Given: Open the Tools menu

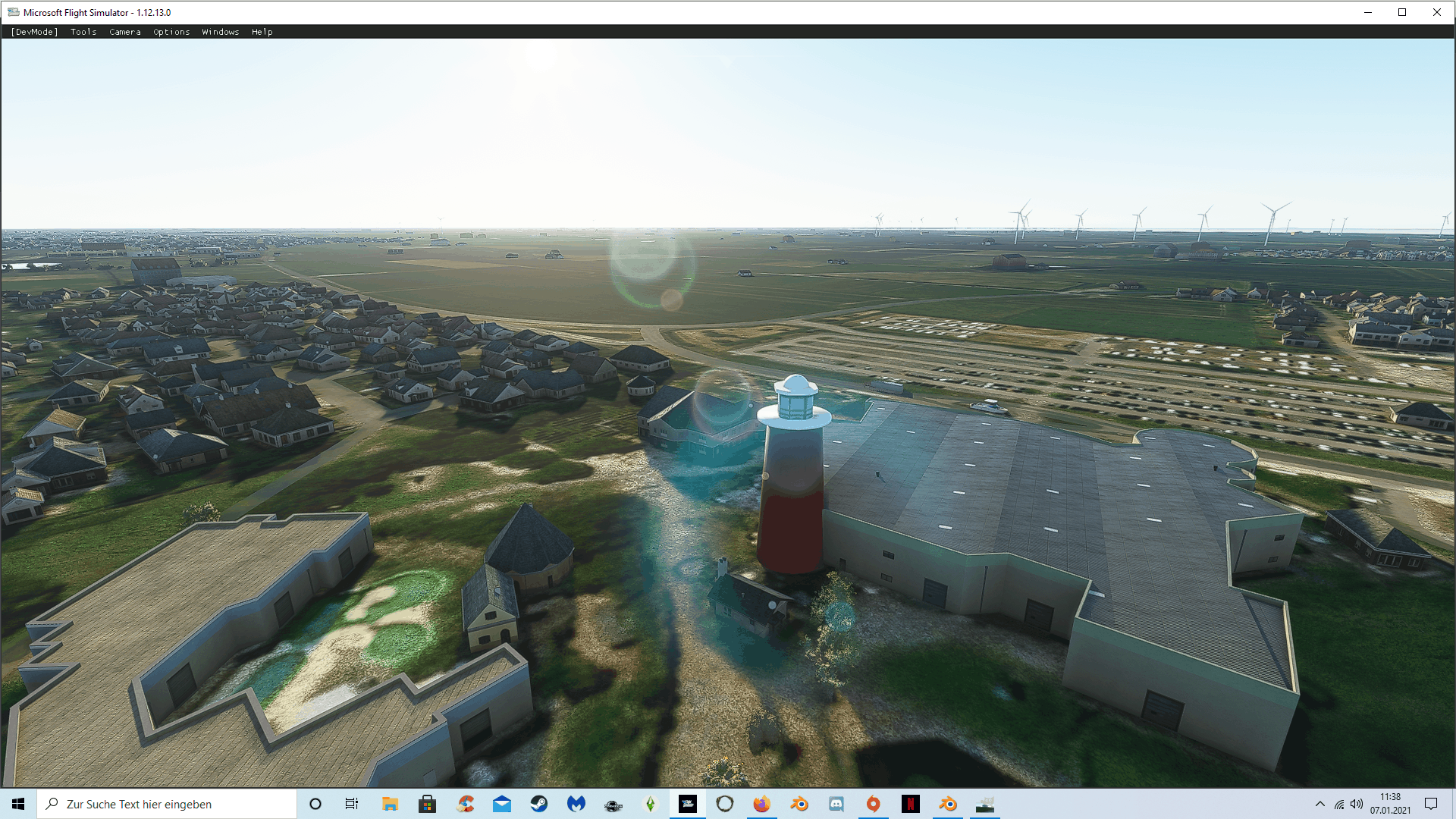Looking at the screenshot, I should (83, 32).
